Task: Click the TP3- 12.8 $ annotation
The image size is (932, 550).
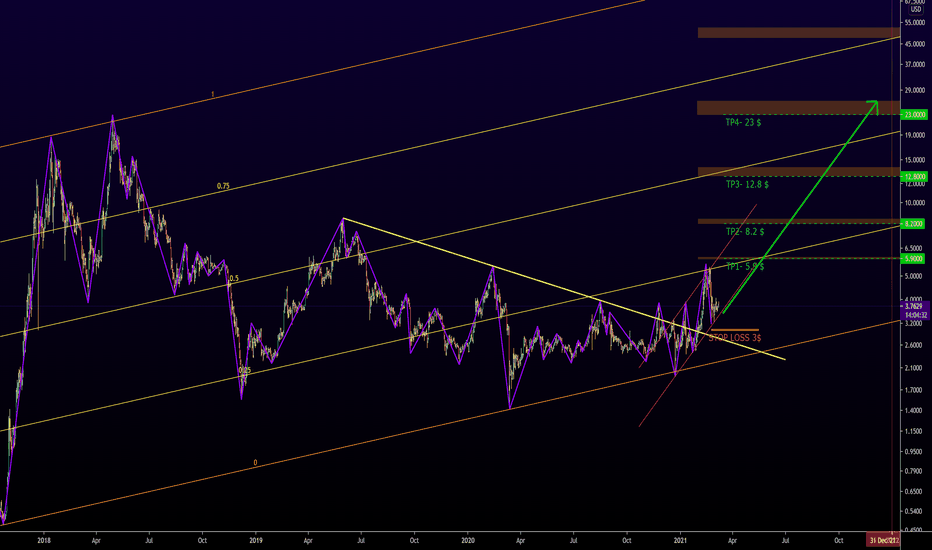Action: (747, 184)
